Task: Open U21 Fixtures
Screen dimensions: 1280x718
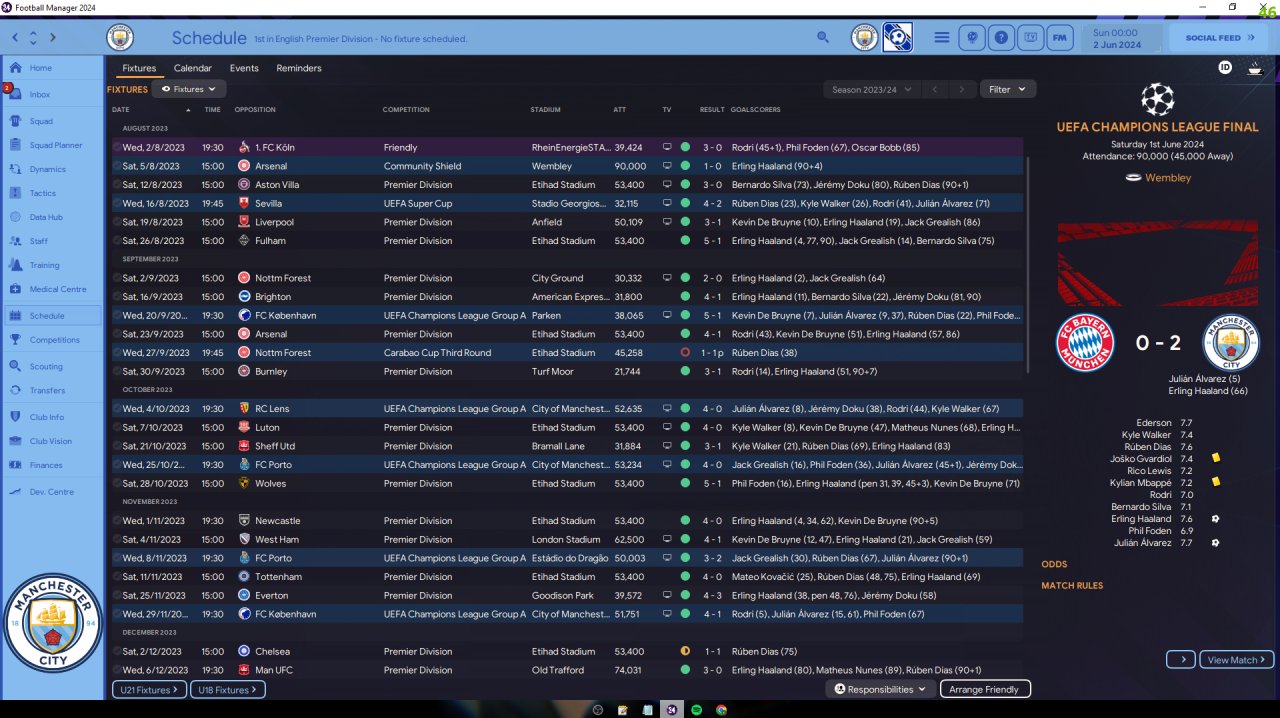Action: [149, 690]
